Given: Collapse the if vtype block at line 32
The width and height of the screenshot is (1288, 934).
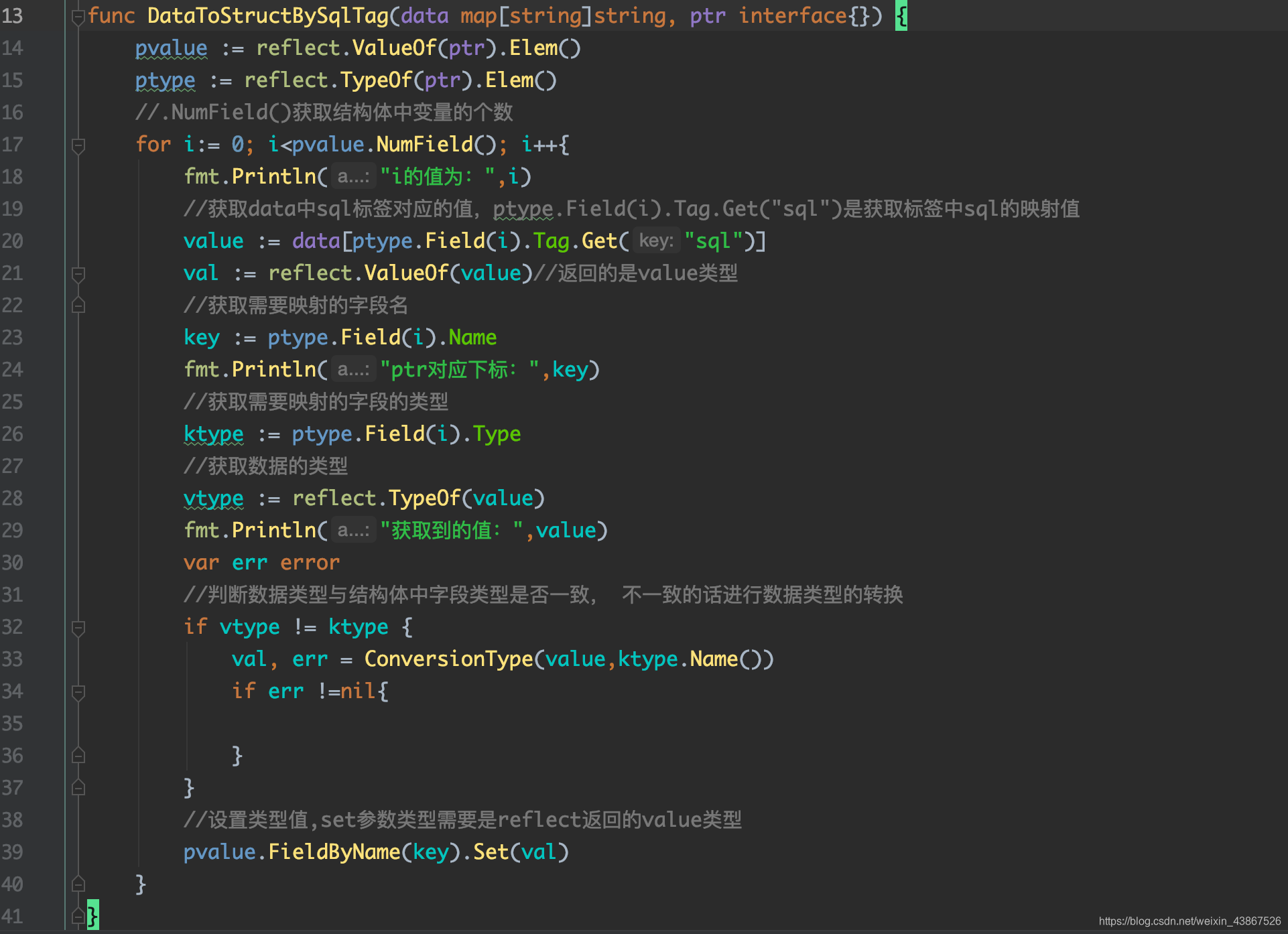Looking at the screenshot, I should (78, 627).
